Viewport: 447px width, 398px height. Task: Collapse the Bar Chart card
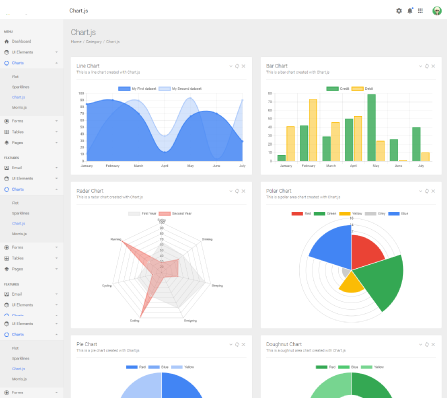point(420,66)
